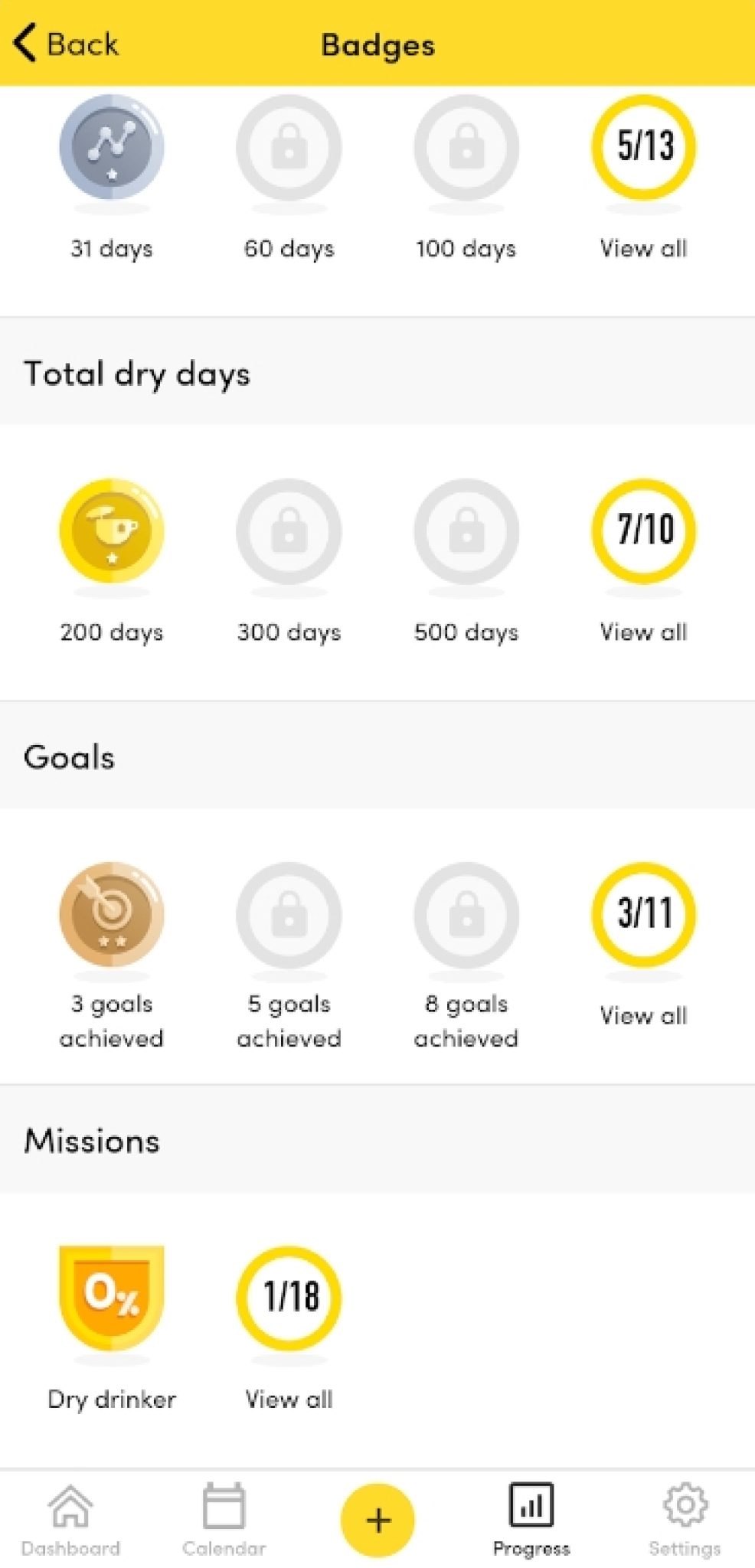Open the Dry drinker mission badge

112,1298
